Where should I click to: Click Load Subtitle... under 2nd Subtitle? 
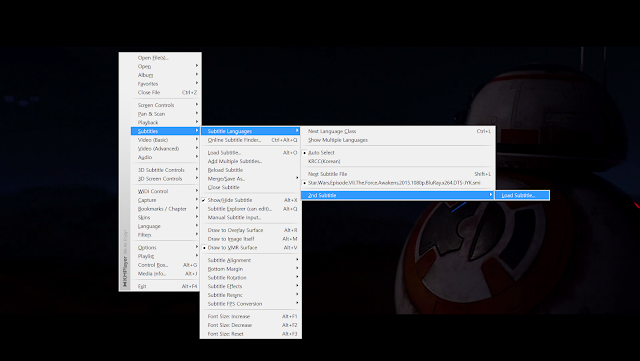(x=522, y=195)
